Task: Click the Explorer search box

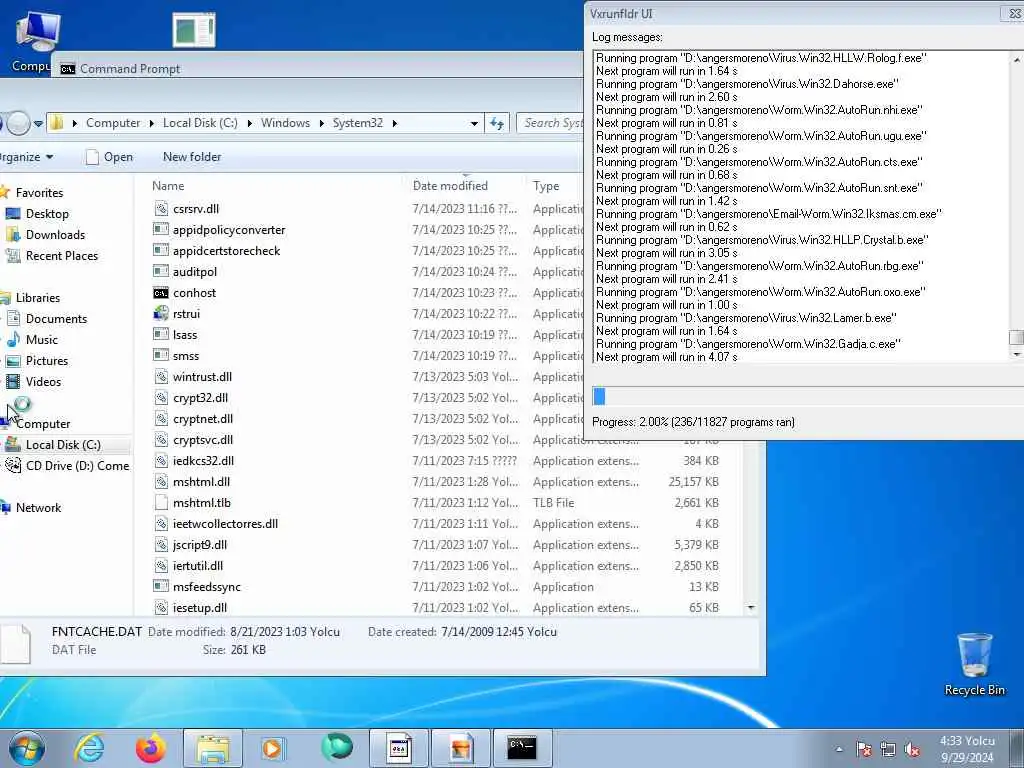Action: tap(552, 123)
